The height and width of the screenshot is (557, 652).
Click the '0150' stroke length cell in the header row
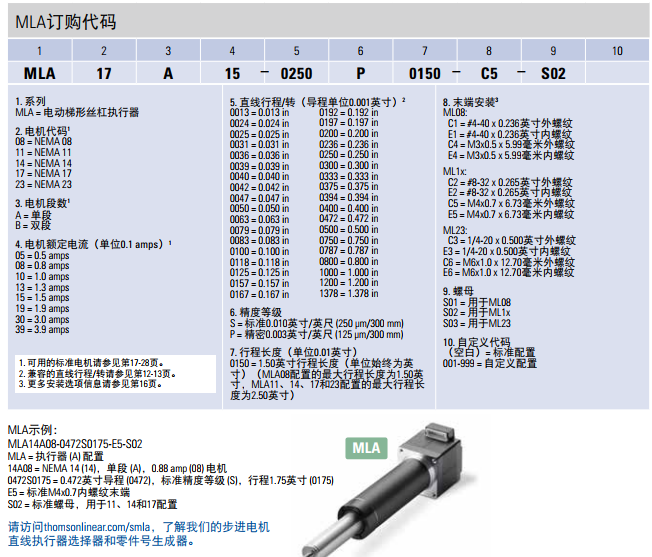tap(425, 74)
